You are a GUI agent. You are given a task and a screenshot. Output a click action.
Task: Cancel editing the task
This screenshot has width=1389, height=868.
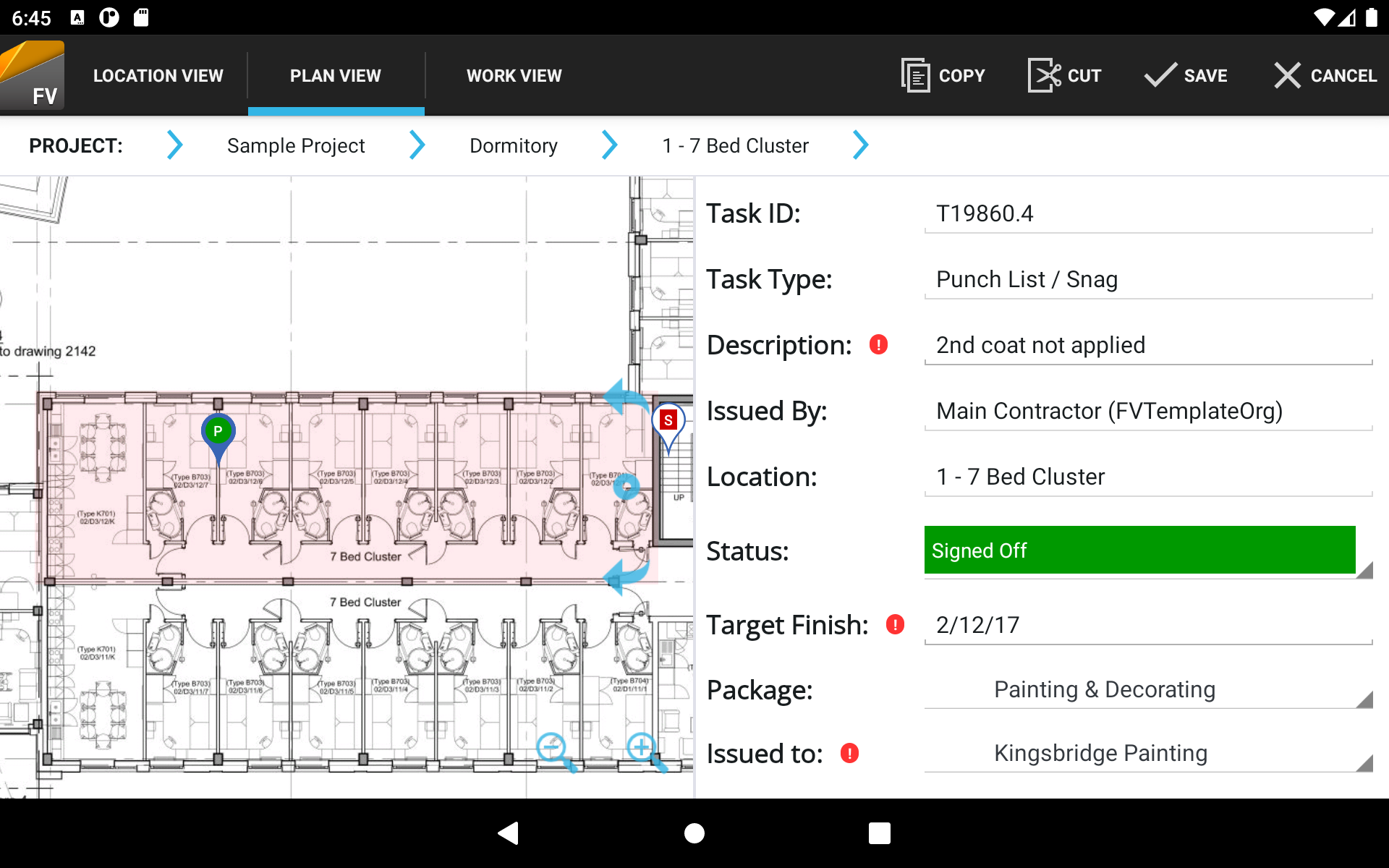tap(1325, 76)
